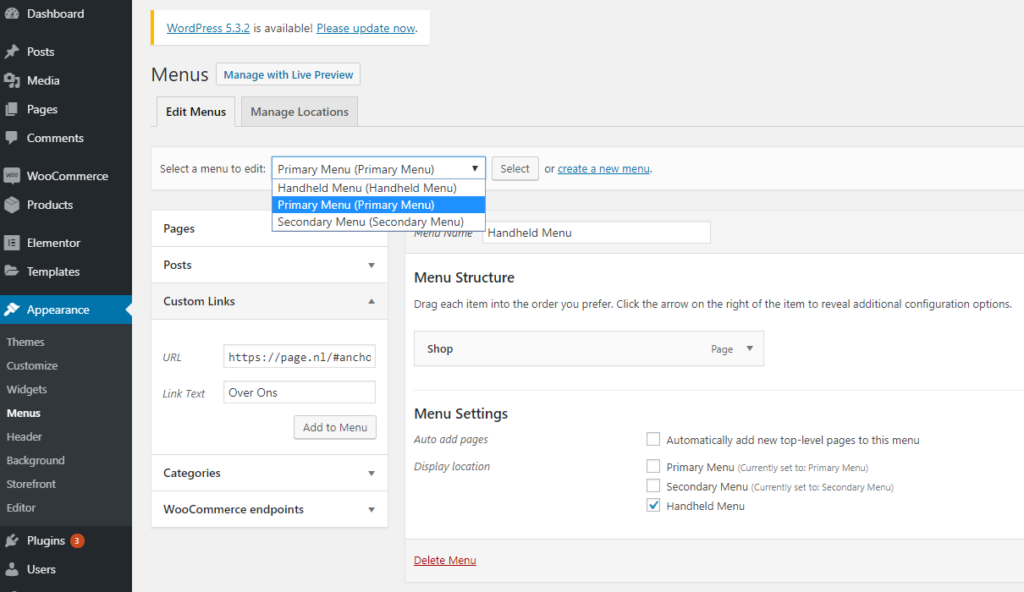
Task: Open Posts in the admin sidebar
Action: click(x=65, y=52)
